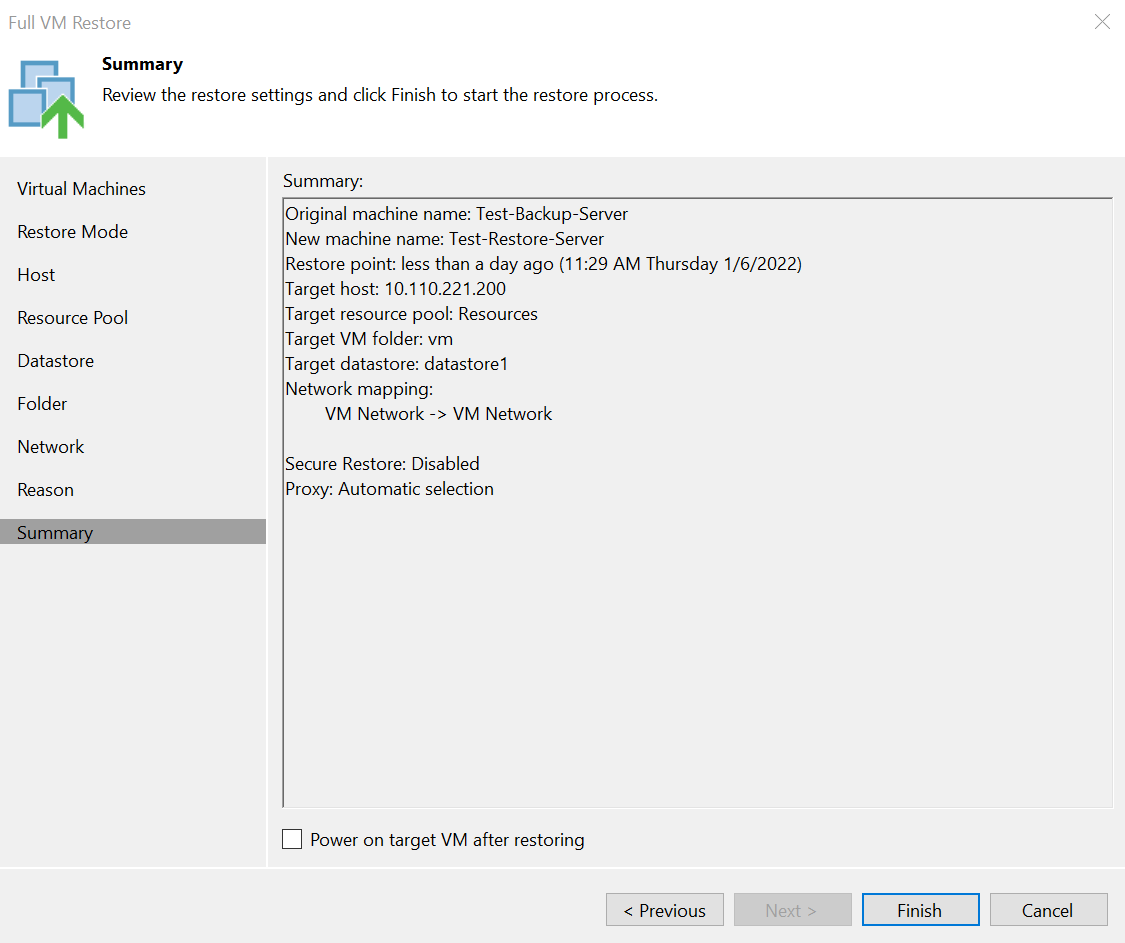Click the Original machine name line

click(x=456, y=214)
